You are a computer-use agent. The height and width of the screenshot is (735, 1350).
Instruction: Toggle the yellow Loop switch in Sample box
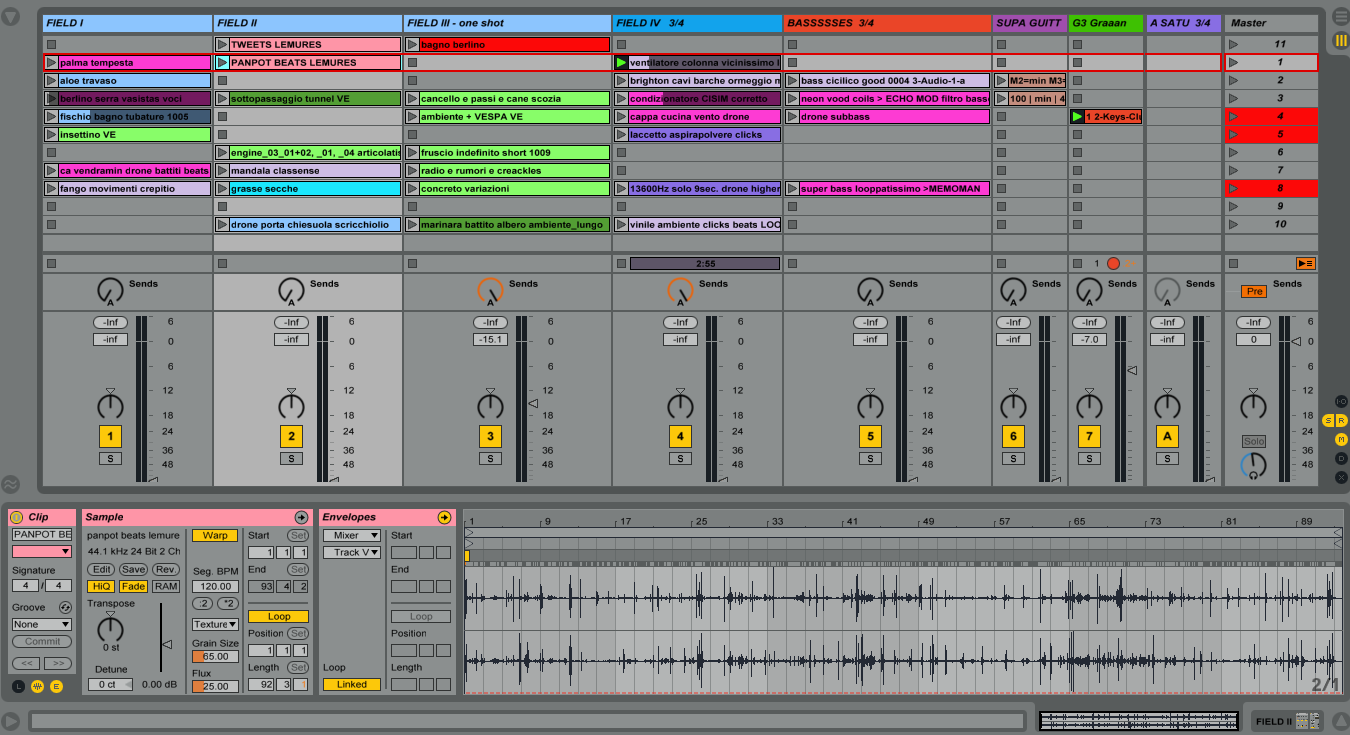pyautogui.click(x=278, y=616)
